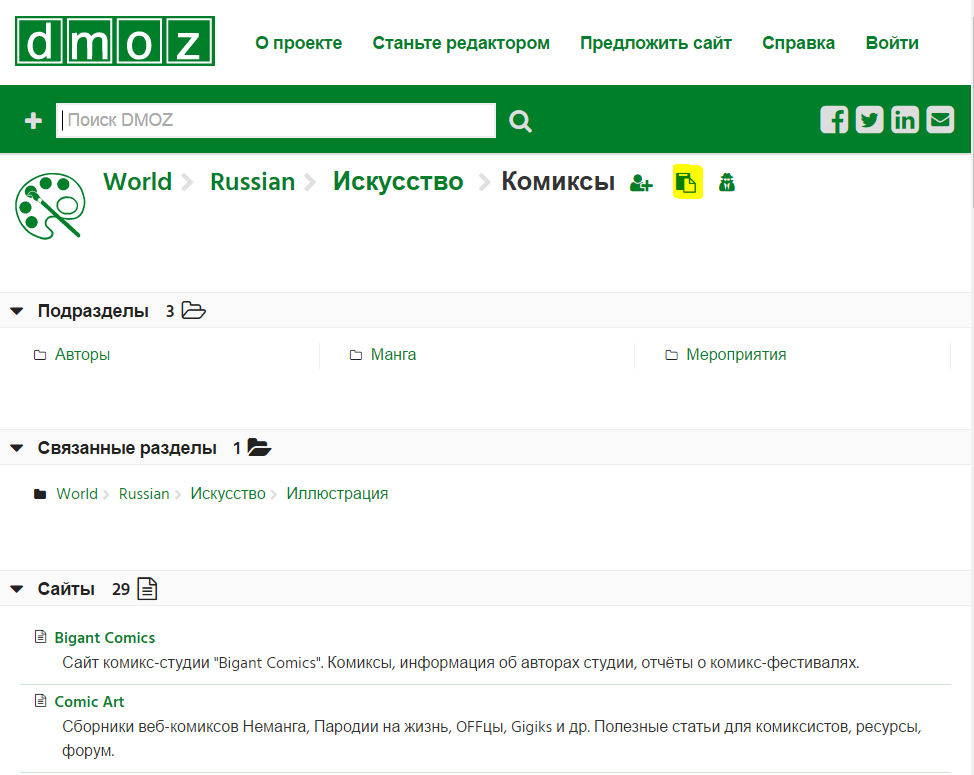Share via the Facebook icon
The image size is (974, 775).
click(834, 120)
